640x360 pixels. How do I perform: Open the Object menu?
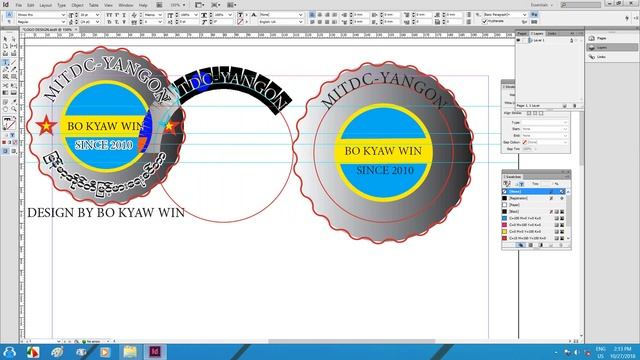(77, 5)
